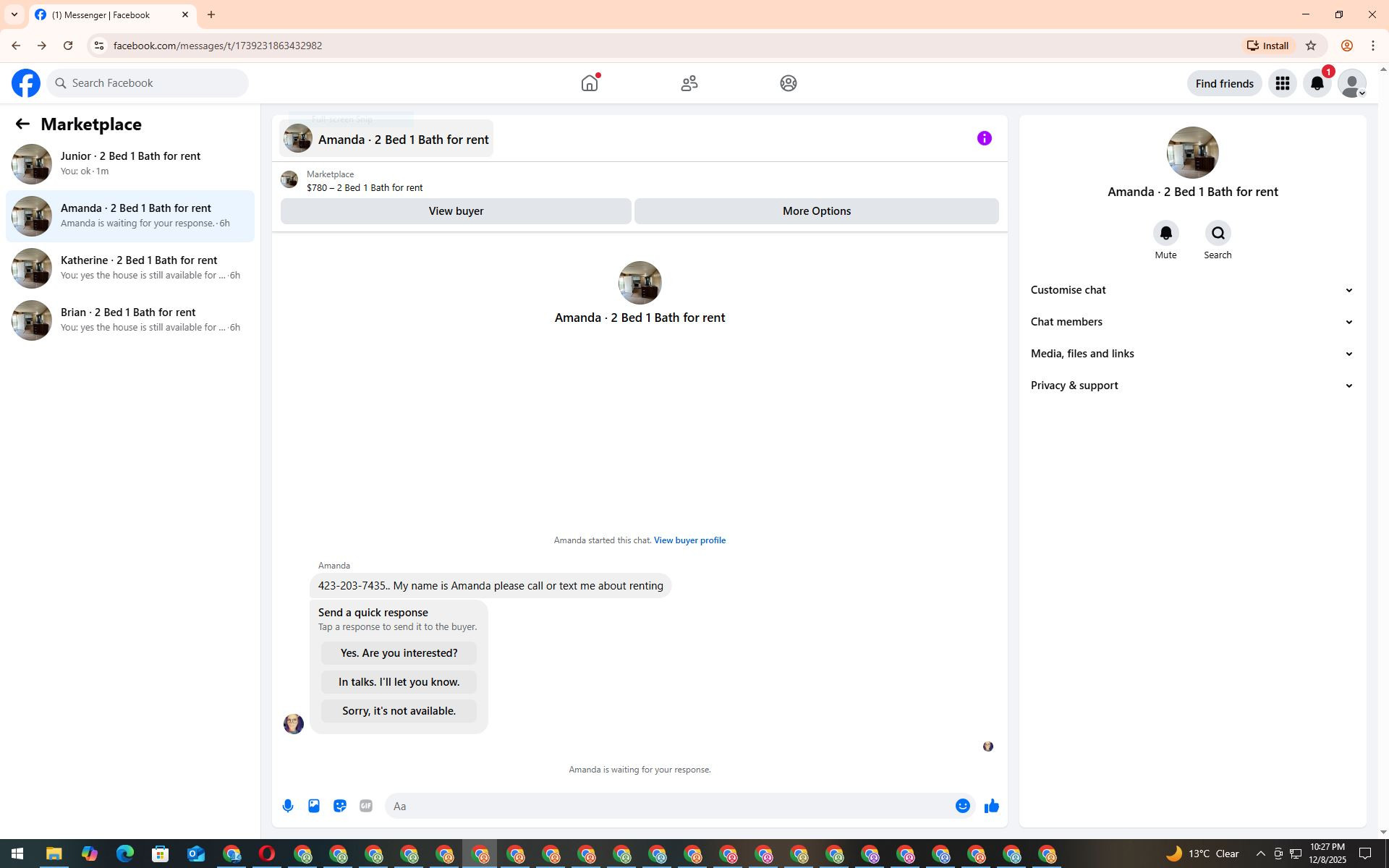Attach a photo using the image icon
1389x868 pixels.
click(314, 806)
